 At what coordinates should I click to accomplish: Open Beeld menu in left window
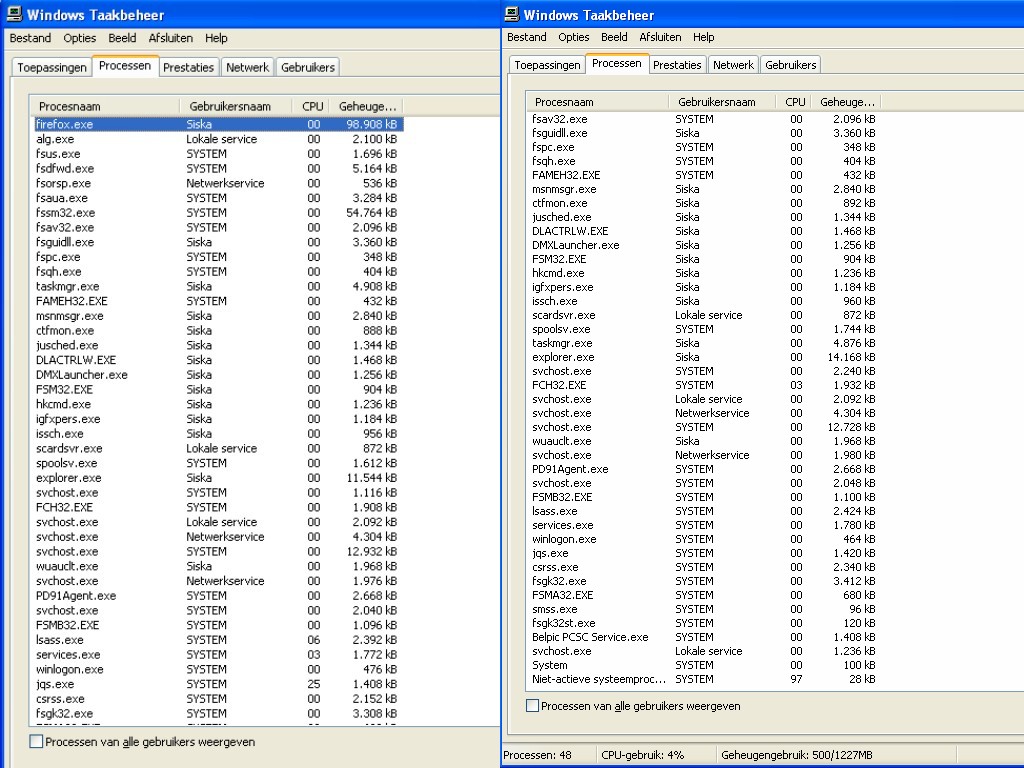click(122, 38)
